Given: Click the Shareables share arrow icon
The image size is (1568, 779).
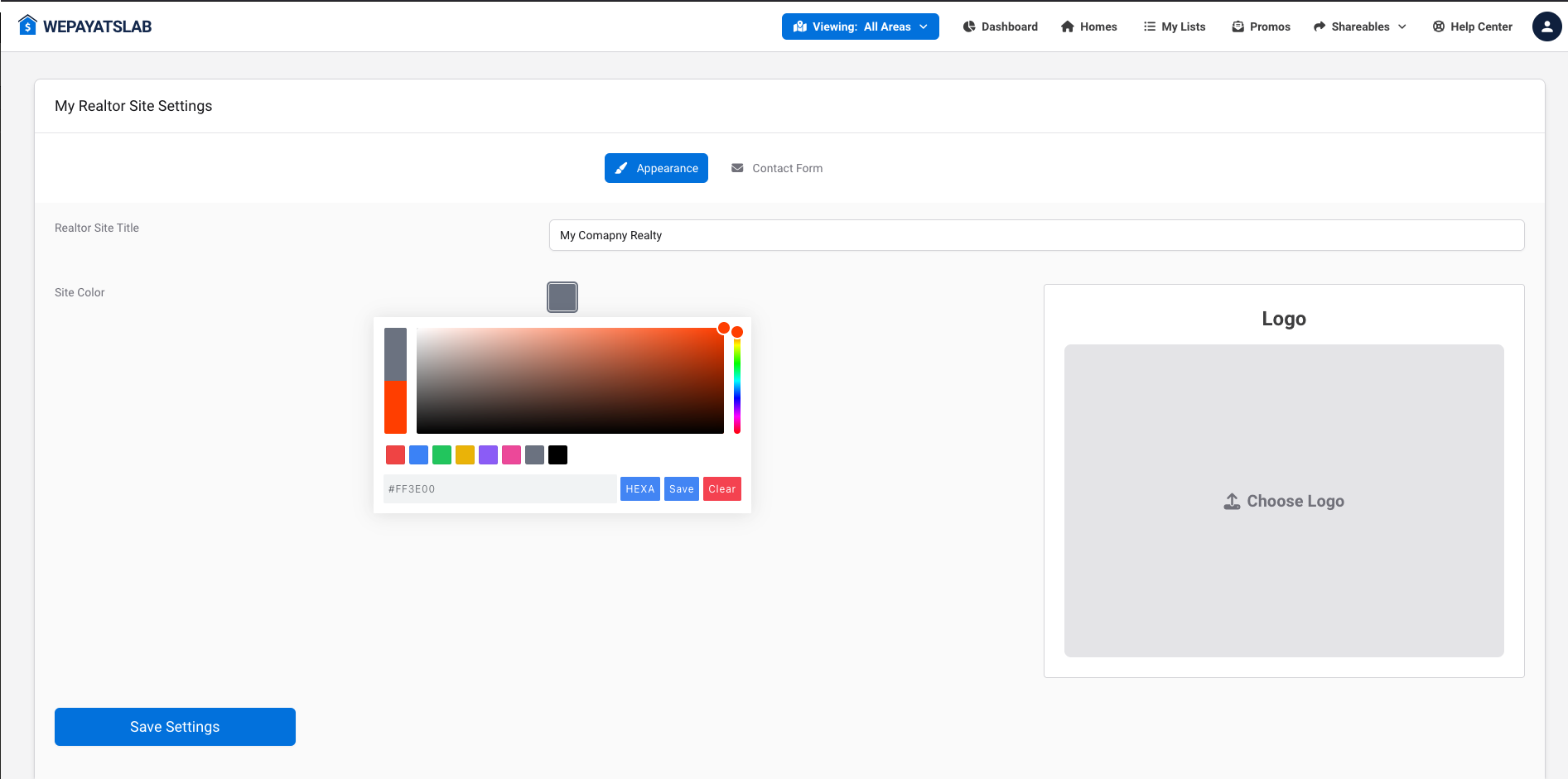Looking at the screenshot, I should [x=1320, y=26].
